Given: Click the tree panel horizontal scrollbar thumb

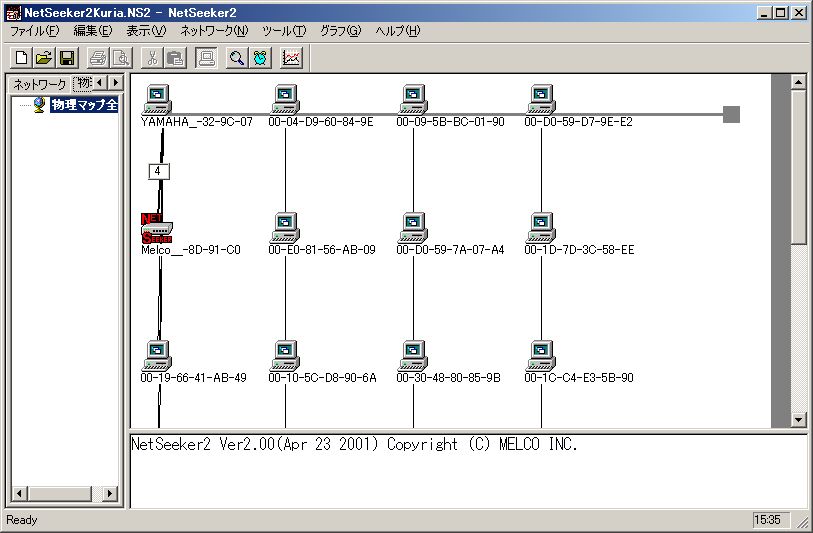Looking at the screenshot, I should [60, 494].
